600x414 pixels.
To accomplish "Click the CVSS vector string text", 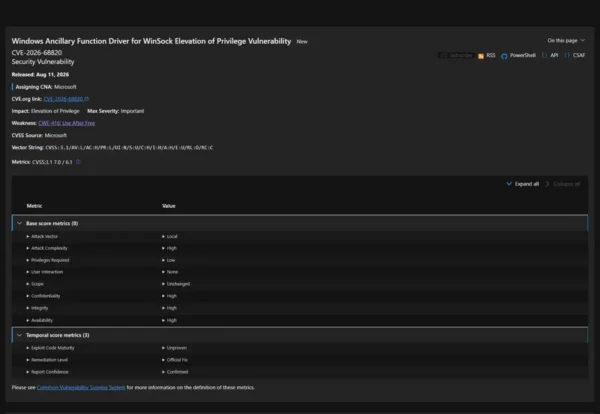I will pyautogui.click(x=129, y=147).
